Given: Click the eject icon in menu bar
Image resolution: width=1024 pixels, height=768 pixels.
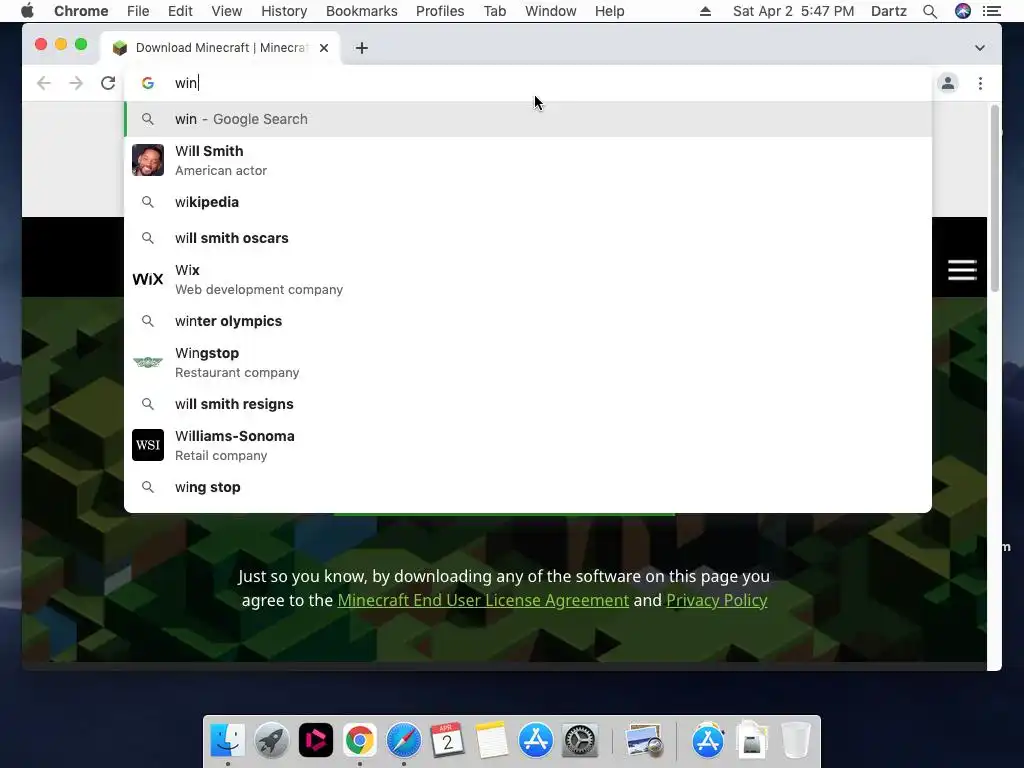Looking at the screenshot, I should 705,11.
